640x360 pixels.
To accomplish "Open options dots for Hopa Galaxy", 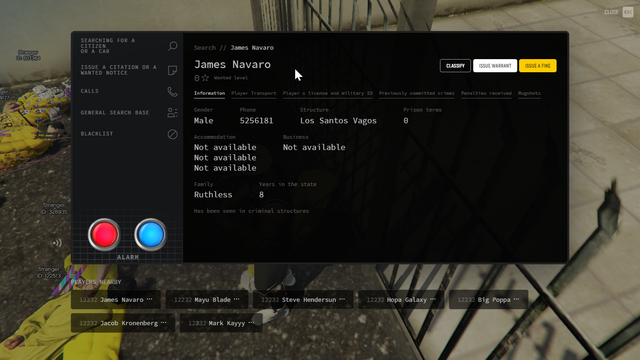I will (x=433, y=300).
